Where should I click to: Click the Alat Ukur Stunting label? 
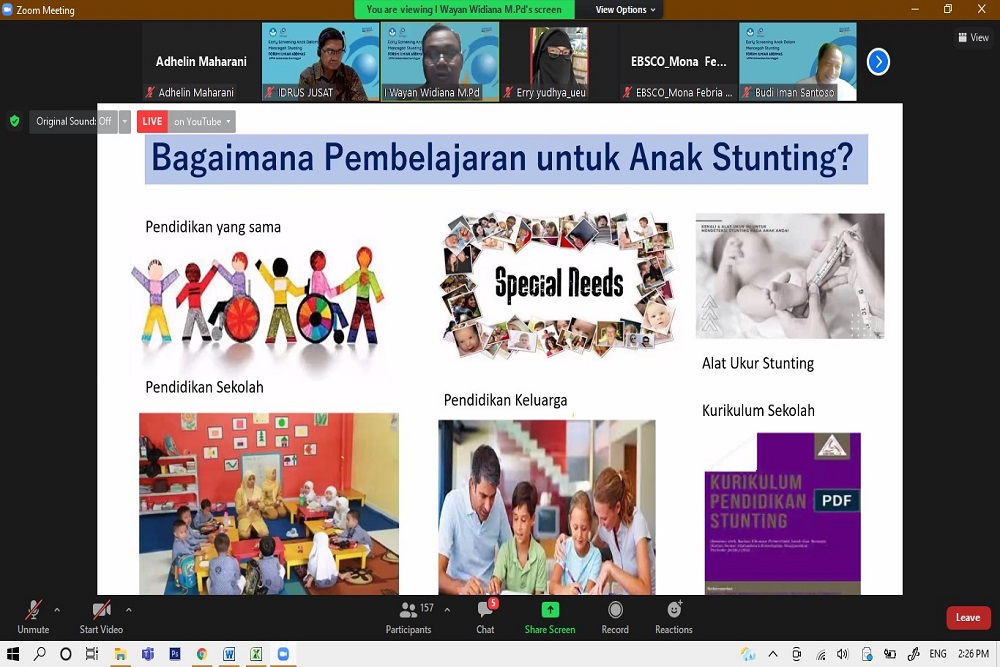[758, 363]
